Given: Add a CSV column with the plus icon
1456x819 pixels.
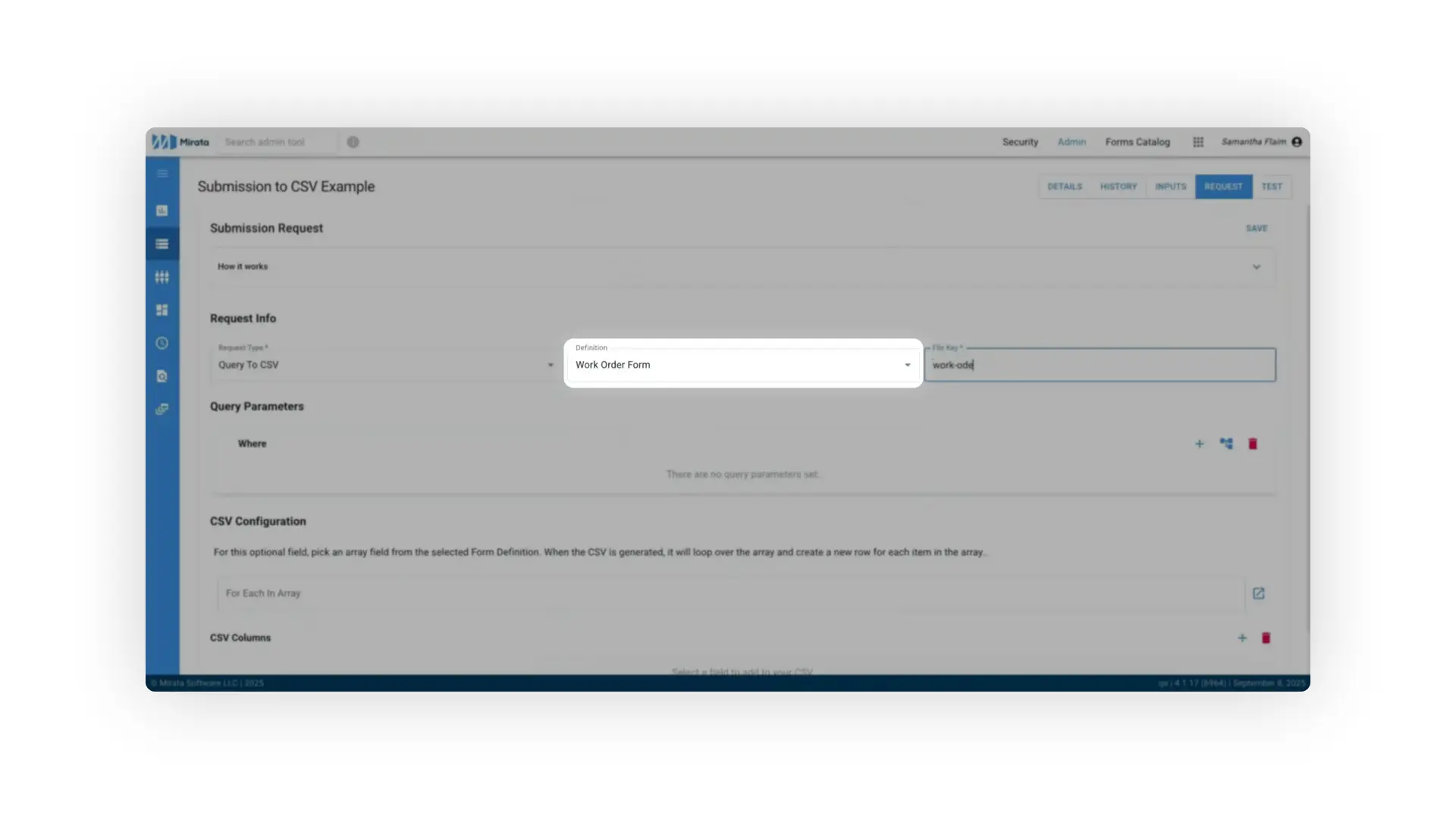Looking at the screenshot, I should [x=1241, y=638].
